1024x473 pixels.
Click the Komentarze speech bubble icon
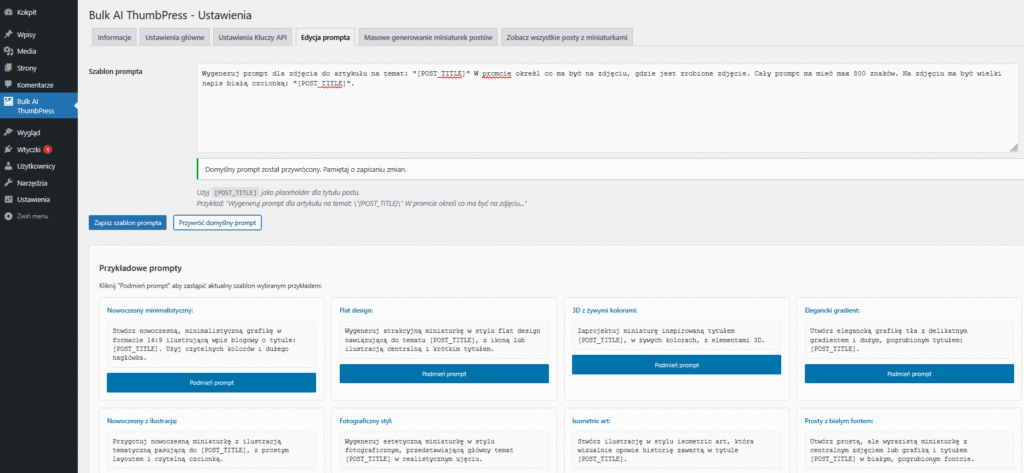[8, 84]
